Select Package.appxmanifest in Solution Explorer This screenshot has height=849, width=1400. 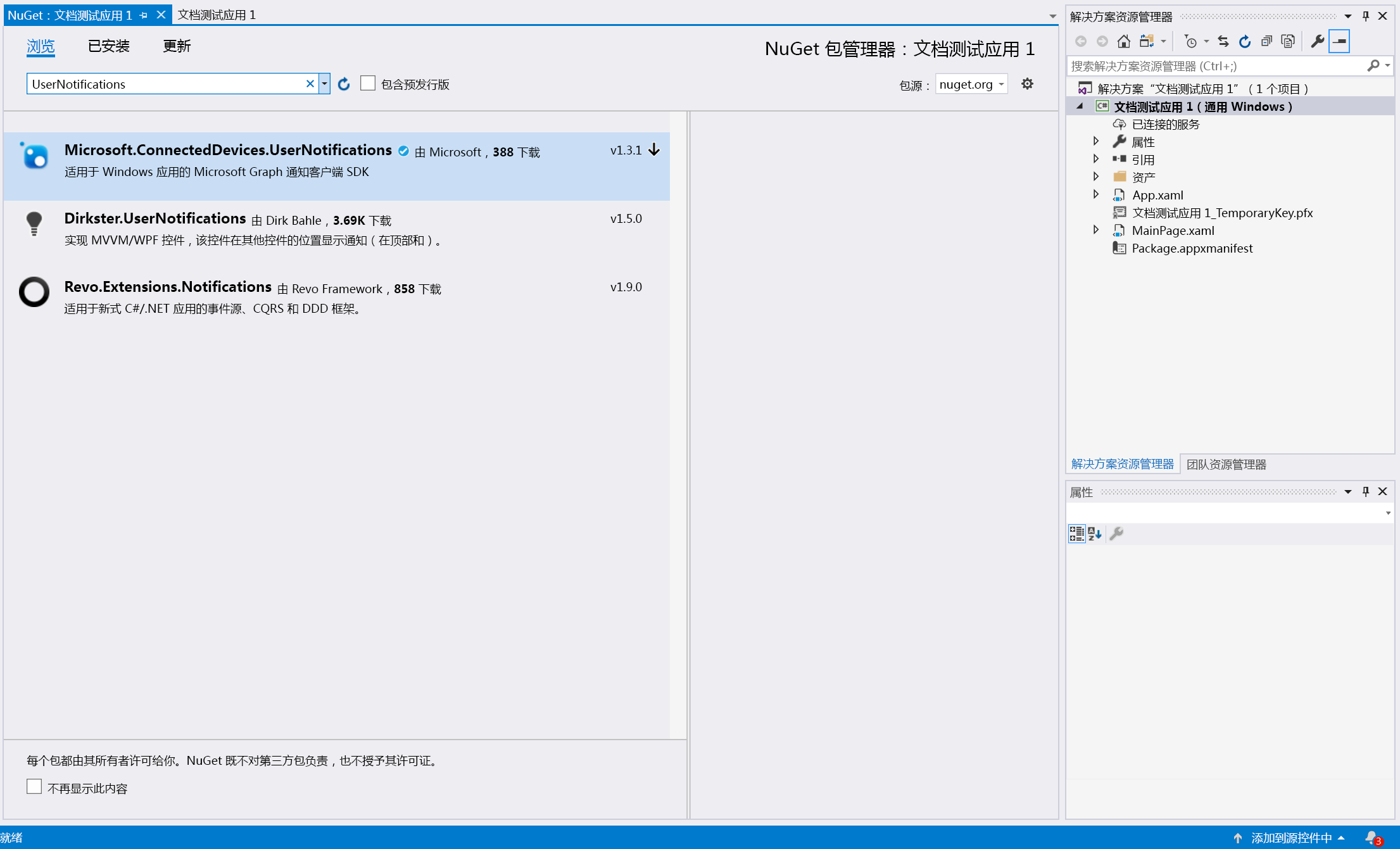coord(1192,248)
